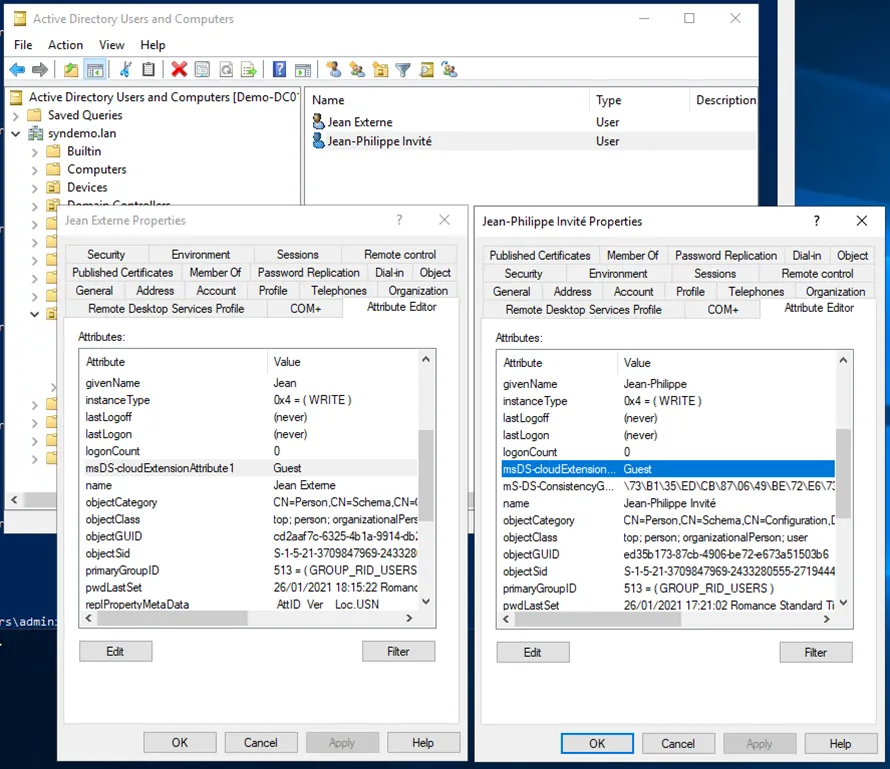Click the Up one level folder icon
The width and height of the screenshot is (890, 769).
coord(70,69)
